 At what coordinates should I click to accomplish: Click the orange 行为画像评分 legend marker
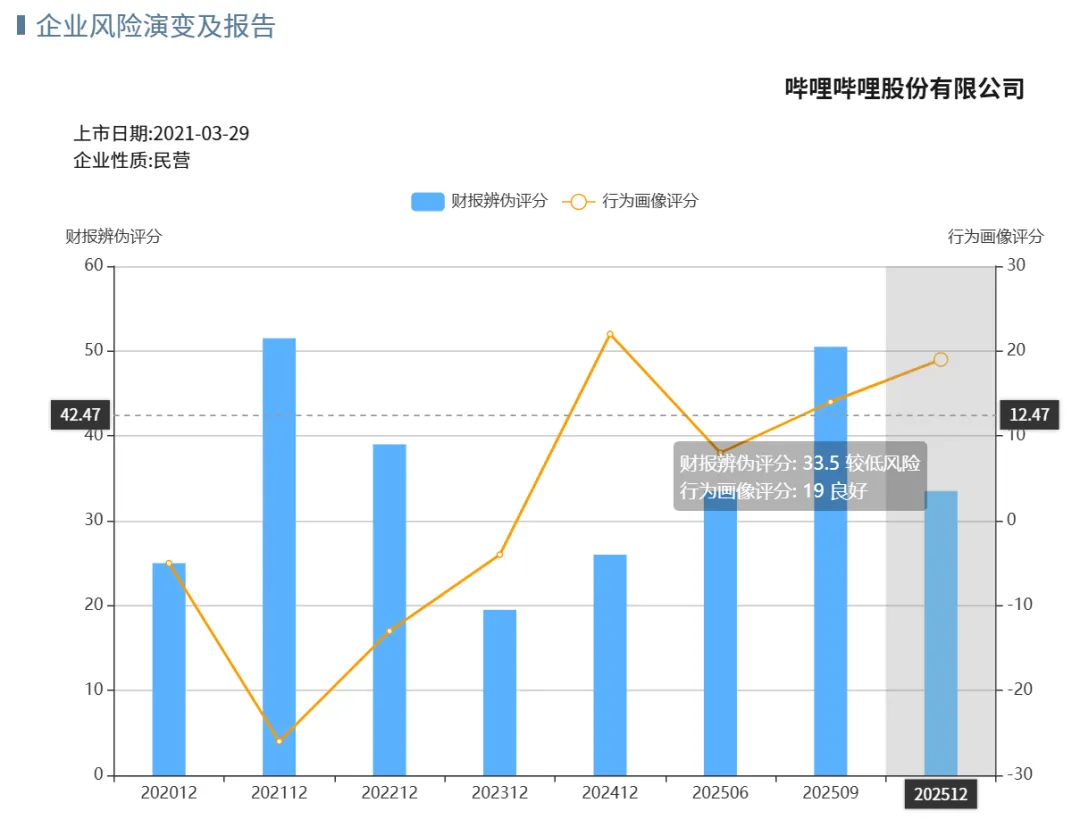coord(579,202)
